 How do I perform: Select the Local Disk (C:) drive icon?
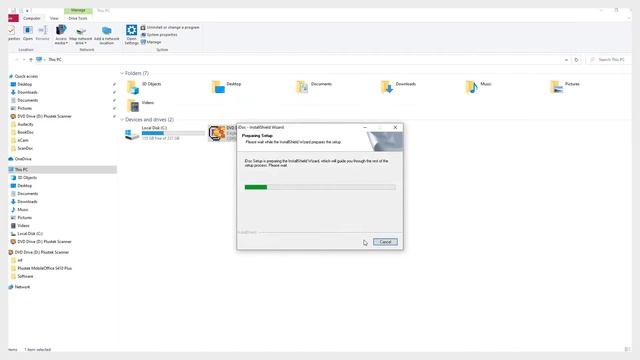[132, 133]
